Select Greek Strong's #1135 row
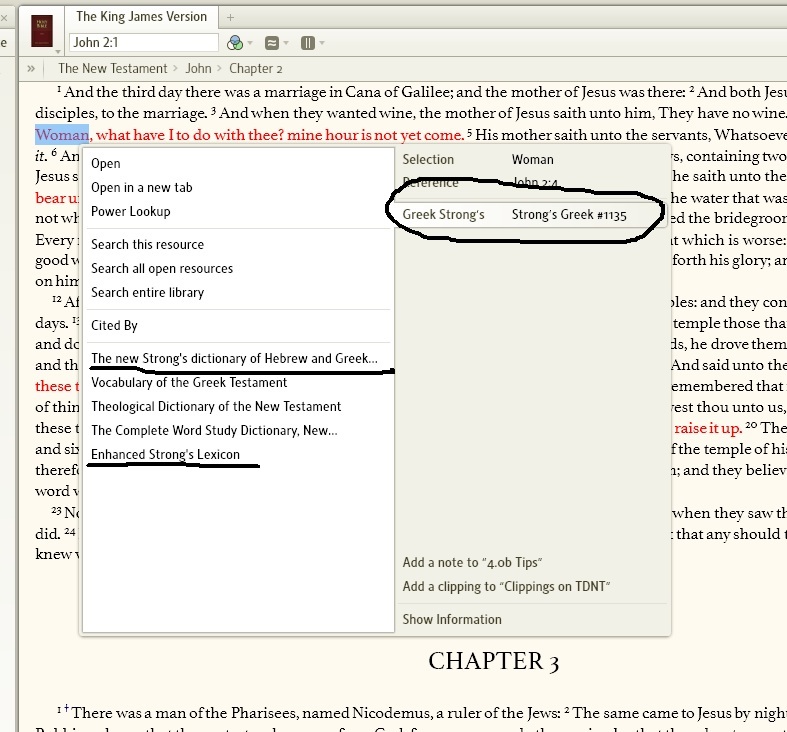This screenshot has height=732, width=787. click(x=532, y=215)
